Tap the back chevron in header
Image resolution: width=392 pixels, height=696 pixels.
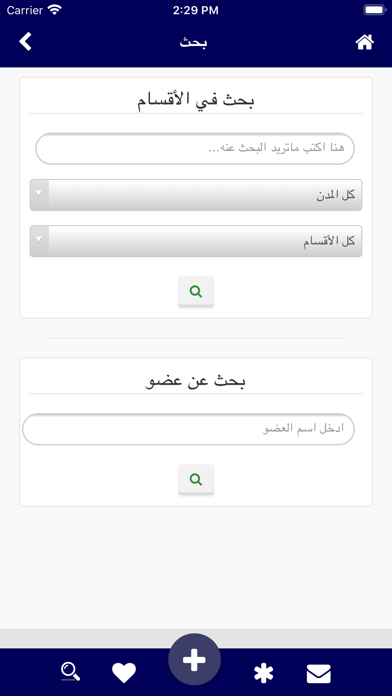click(x=26, y=42)
